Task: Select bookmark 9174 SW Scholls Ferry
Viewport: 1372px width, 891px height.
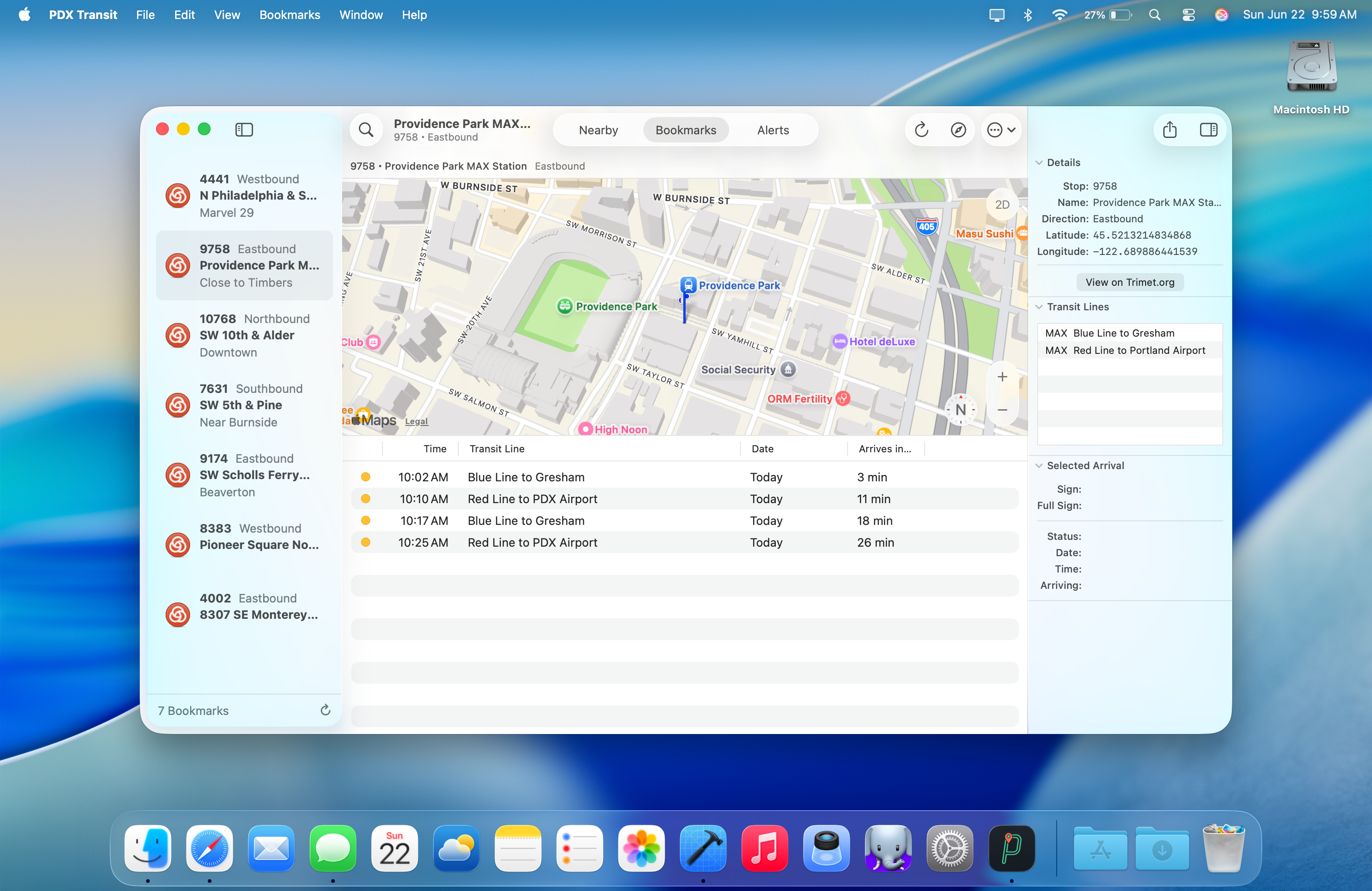Action: coord(245,475)
